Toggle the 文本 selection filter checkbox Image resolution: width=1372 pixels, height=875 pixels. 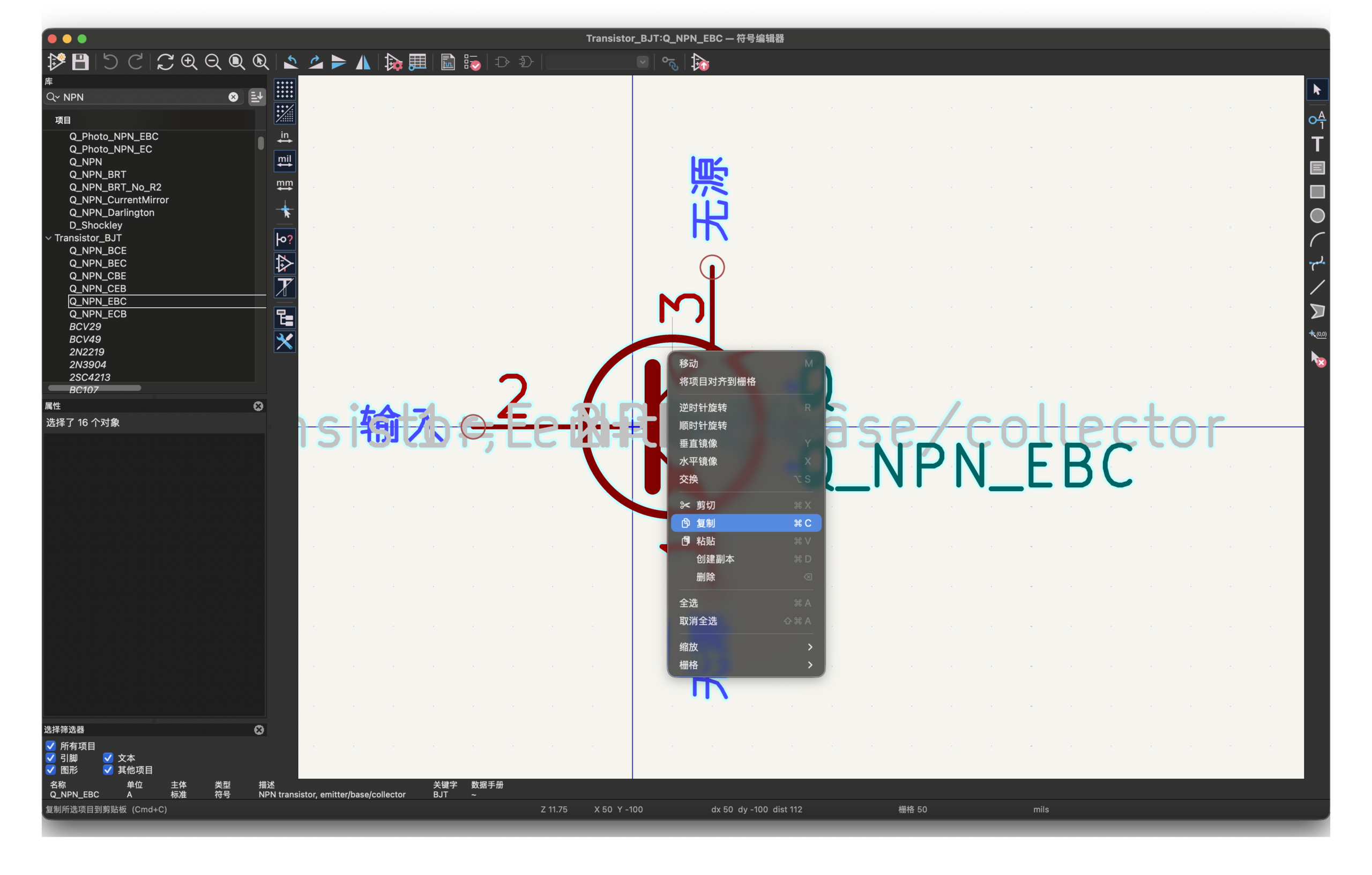coord(108,758)
